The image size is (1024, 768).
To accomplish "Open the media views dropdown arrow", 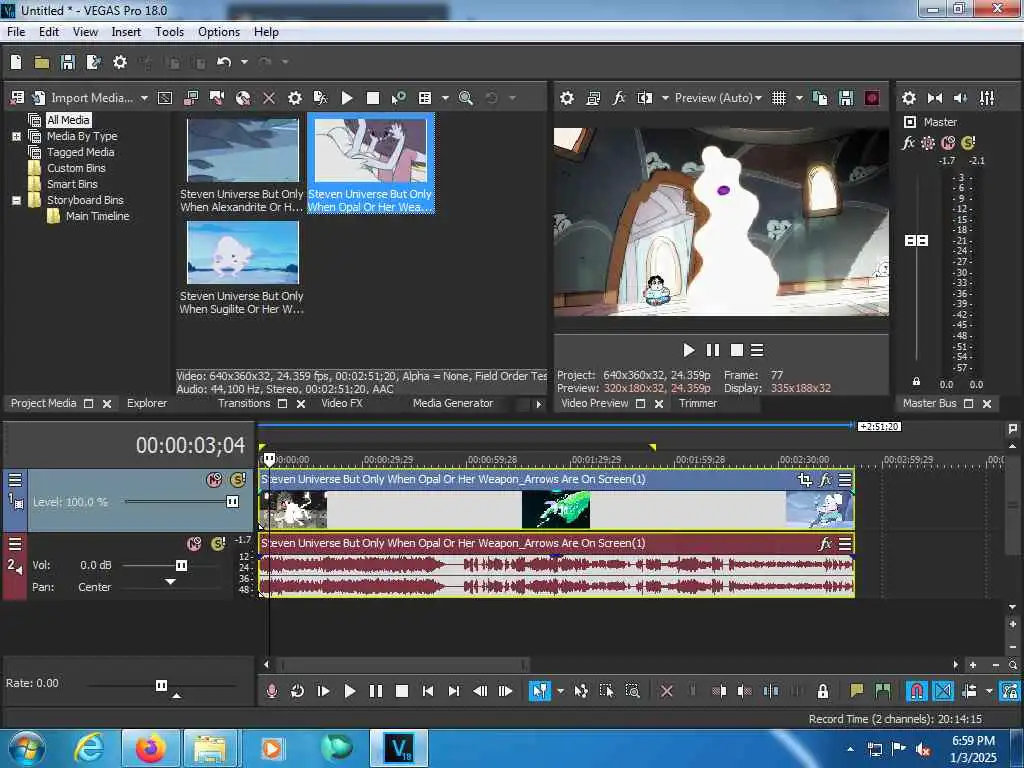I will coord(445,98).
